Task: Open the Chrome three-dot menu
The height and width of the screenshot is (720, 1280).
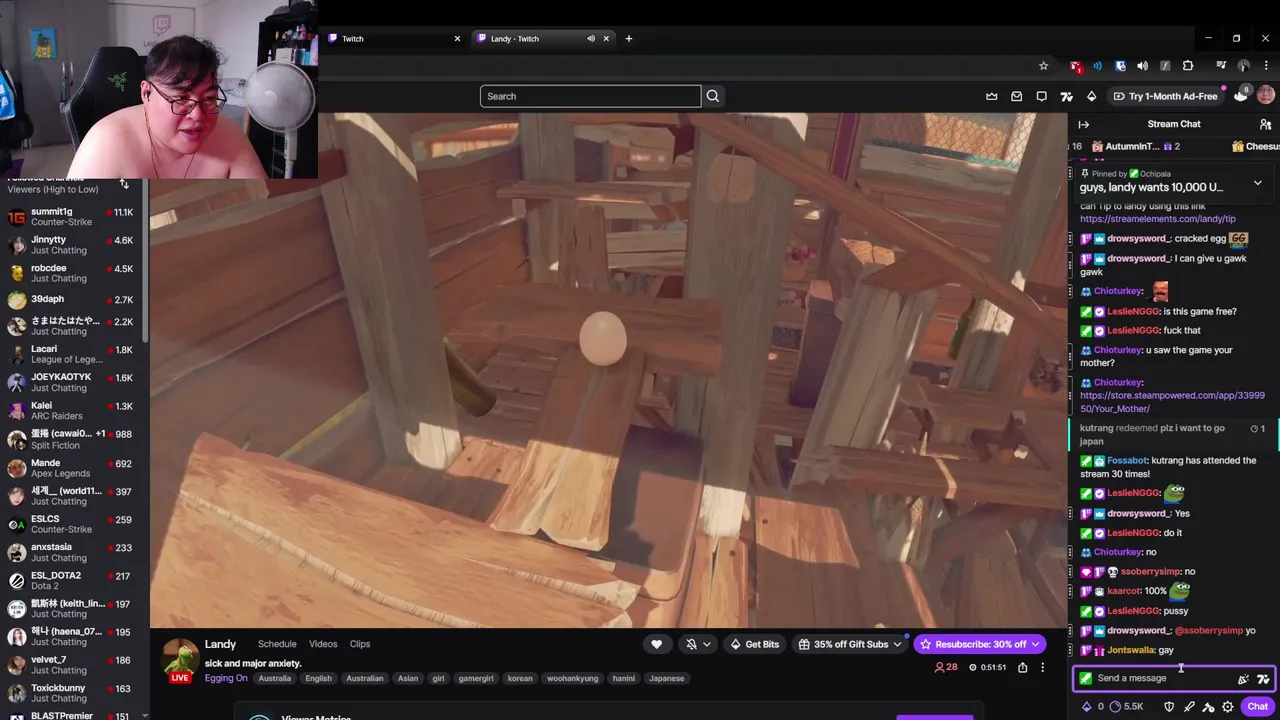Action: coord(1266,66)
